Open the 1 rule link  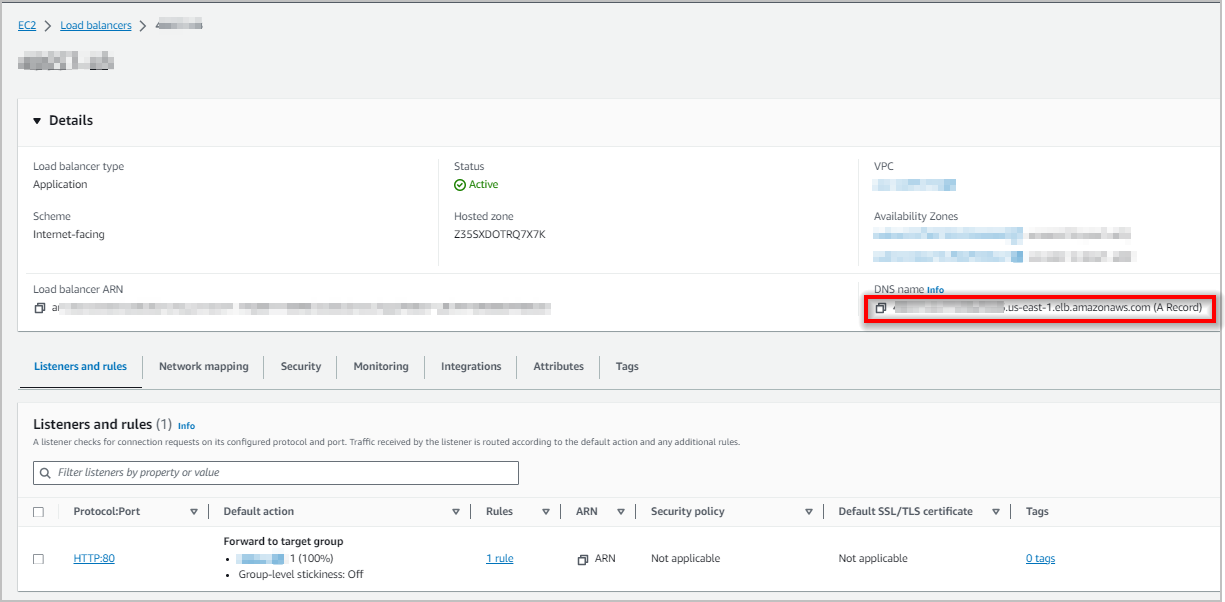click(x=499, y=559)
